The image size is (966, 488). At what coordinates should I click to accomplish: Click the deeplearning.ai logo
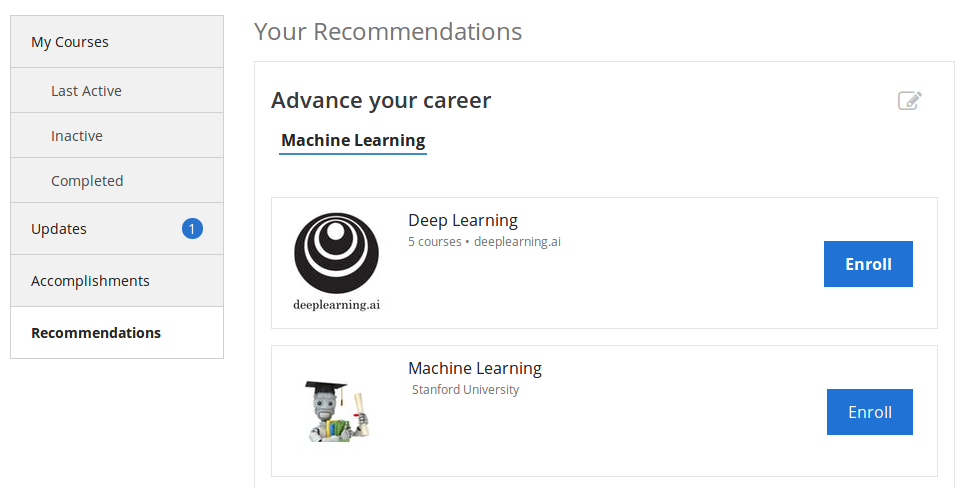[x=336, y=262]
